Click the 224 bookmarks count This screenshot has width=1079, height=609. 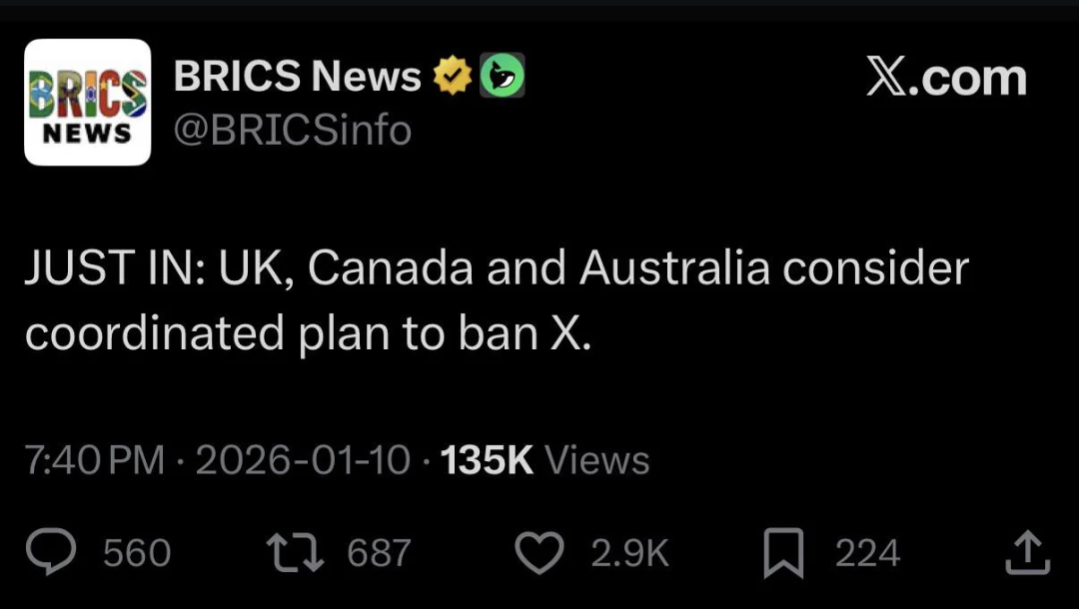pos(867,553)
